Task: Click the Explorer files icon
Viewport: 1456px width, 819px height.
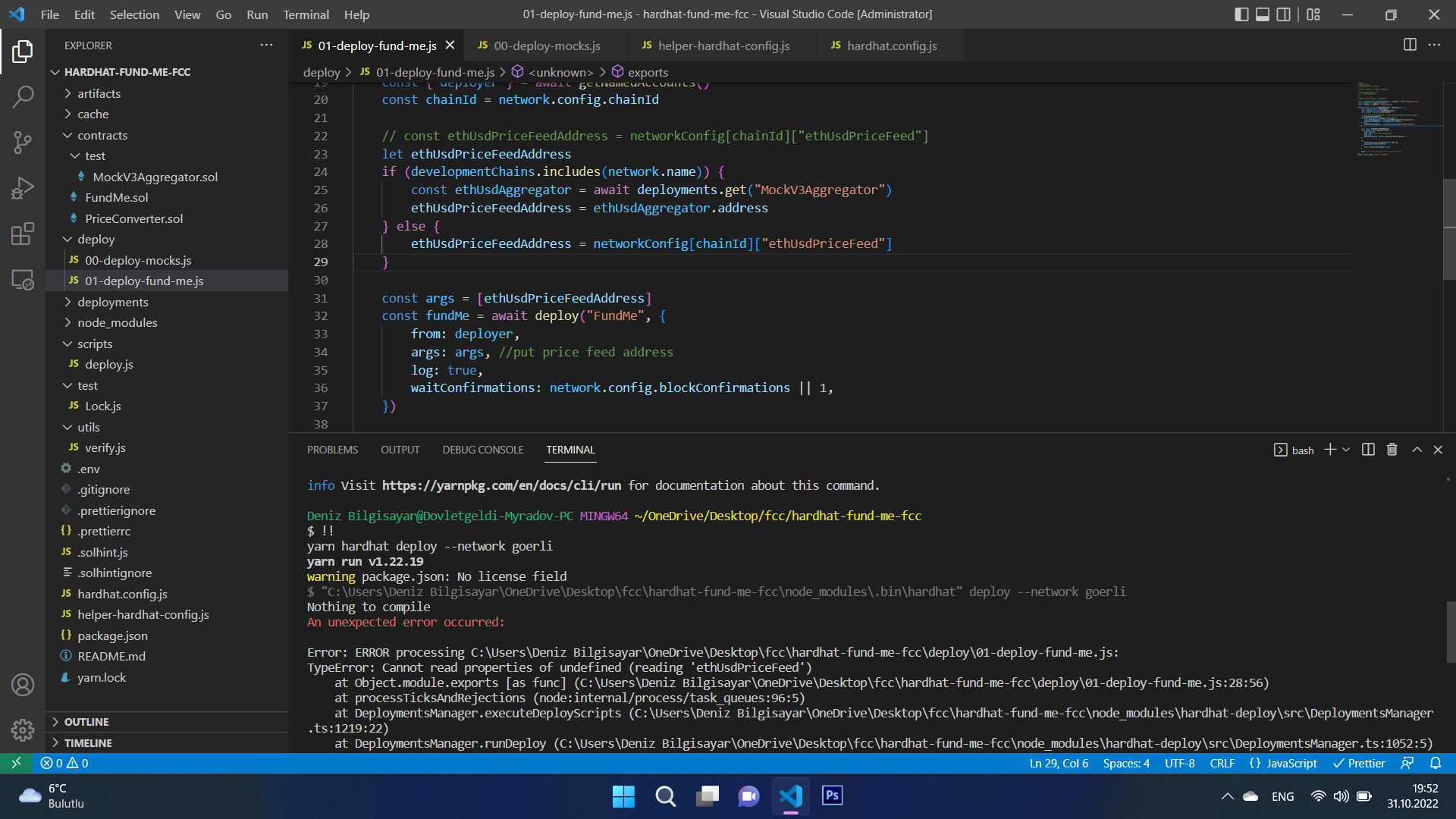Action: tap(23, 52)
